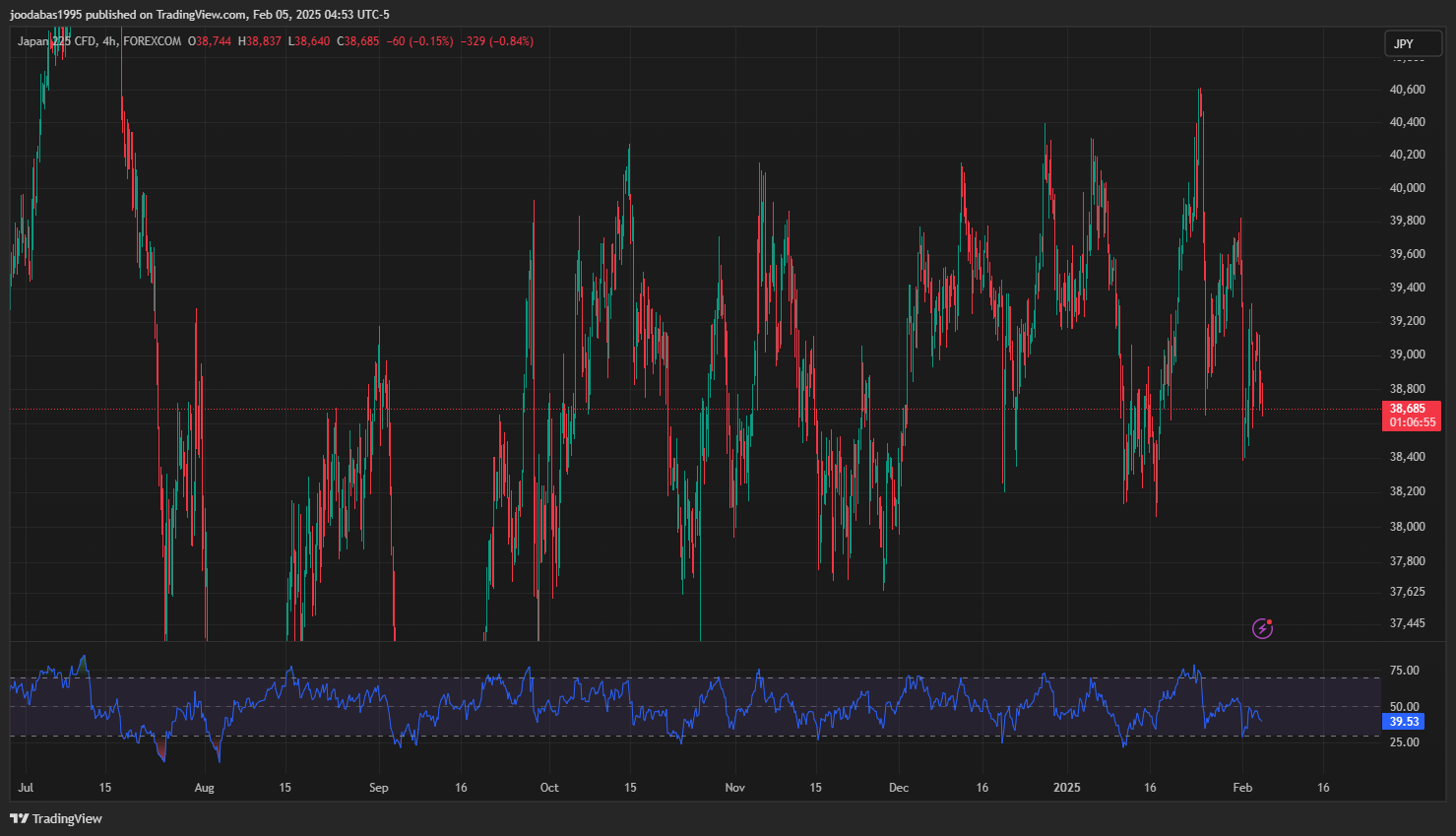Viewport: 1456px width, 836px height.
Task: Click the 75.00 level on RSI scale
Action: click(x=1405, y=671)
